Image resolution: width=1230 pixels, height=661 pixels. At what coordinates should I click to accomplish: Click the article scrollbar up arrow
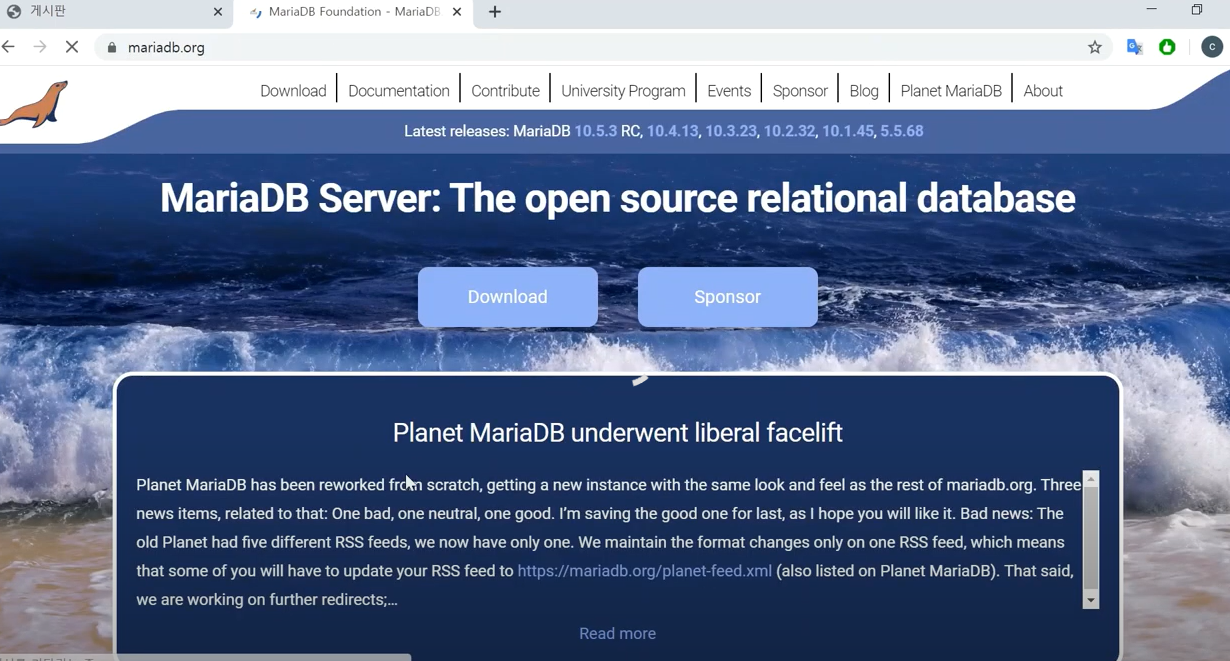[1091, 480]
